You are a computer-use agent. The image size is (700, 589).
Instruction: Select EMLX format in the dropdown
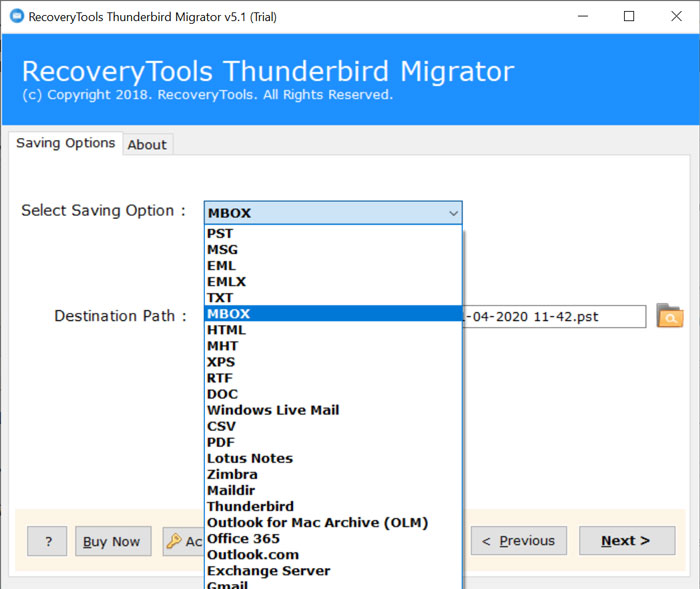coord(333,282)
